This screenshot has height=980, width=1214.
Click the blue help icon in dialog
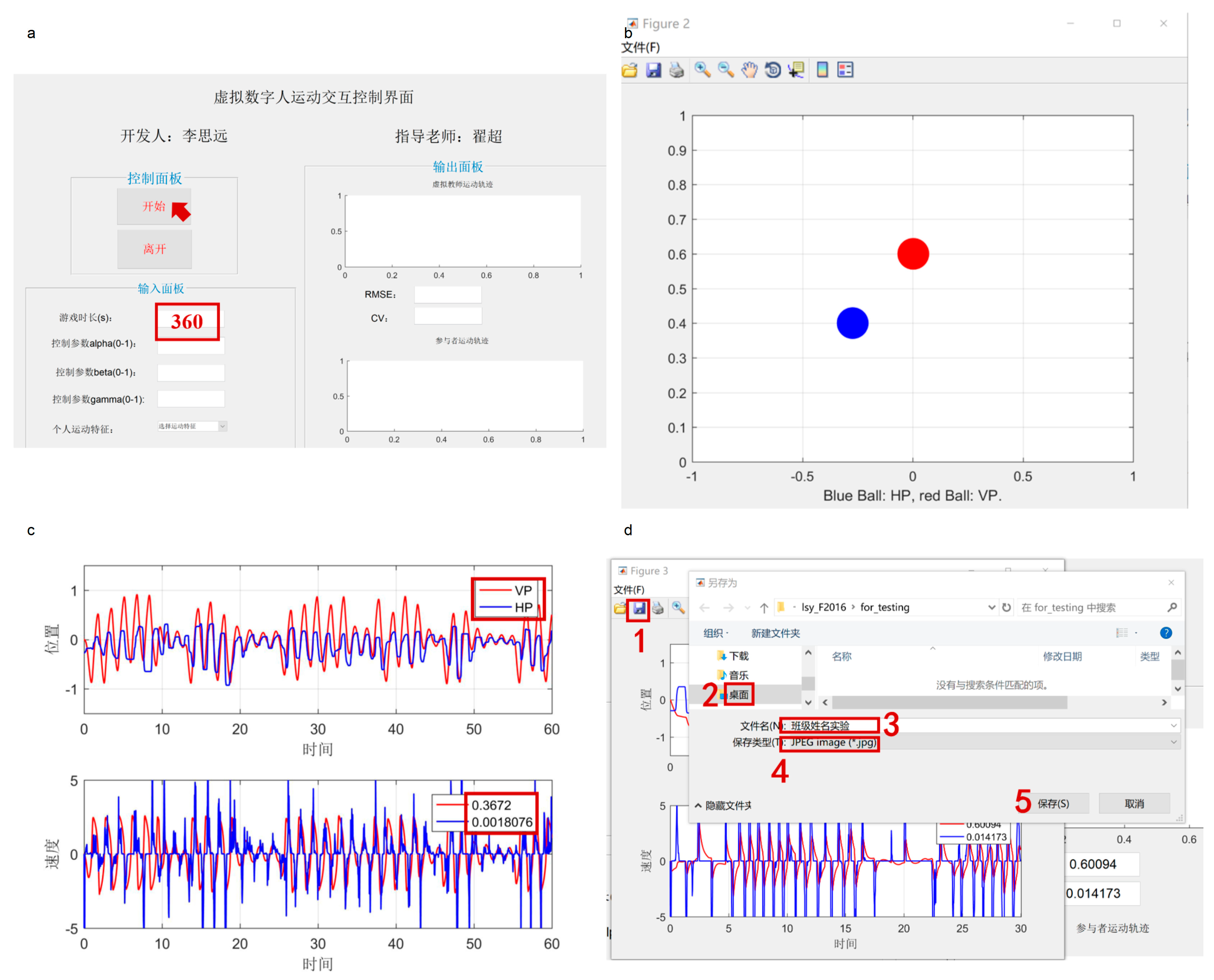[1166, 633]
